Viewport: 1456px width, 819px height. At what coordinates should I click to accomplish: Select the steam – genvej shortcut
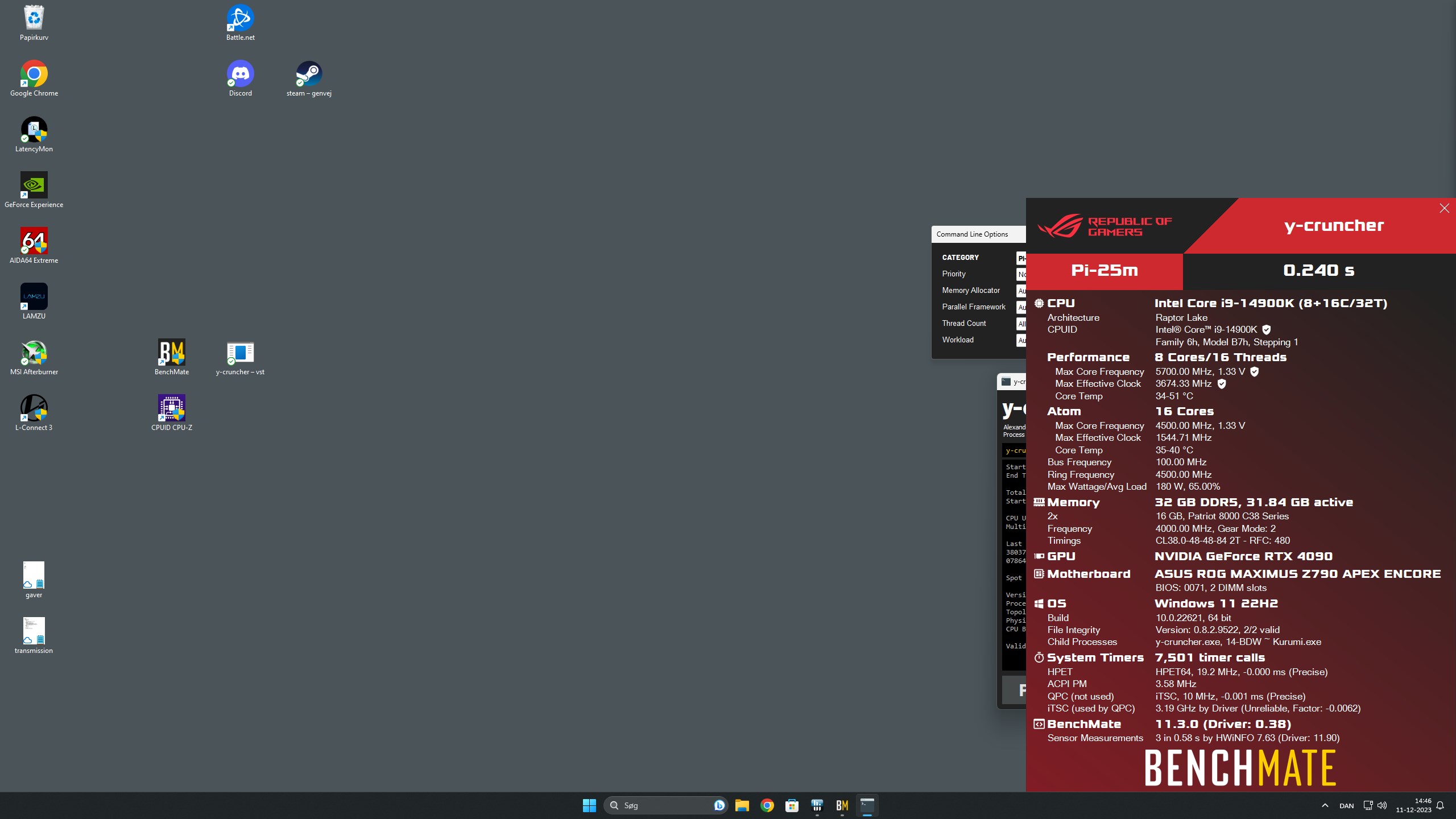tap(309, 78)
